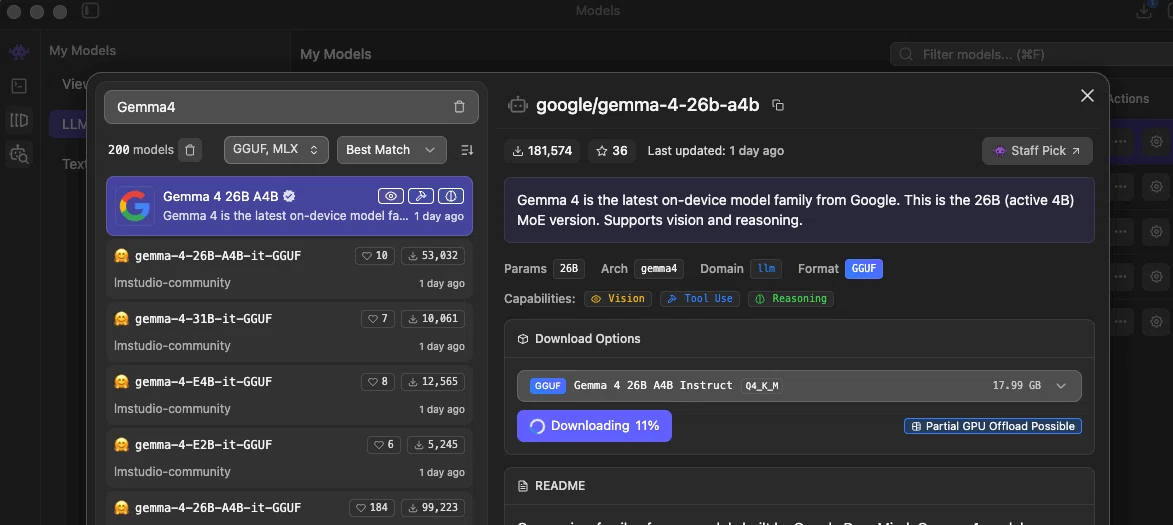This screenshot has height=525, width=1173.
Task: Select the gemma-4-E4B-it-GGUF result
Action: (289, 394)
